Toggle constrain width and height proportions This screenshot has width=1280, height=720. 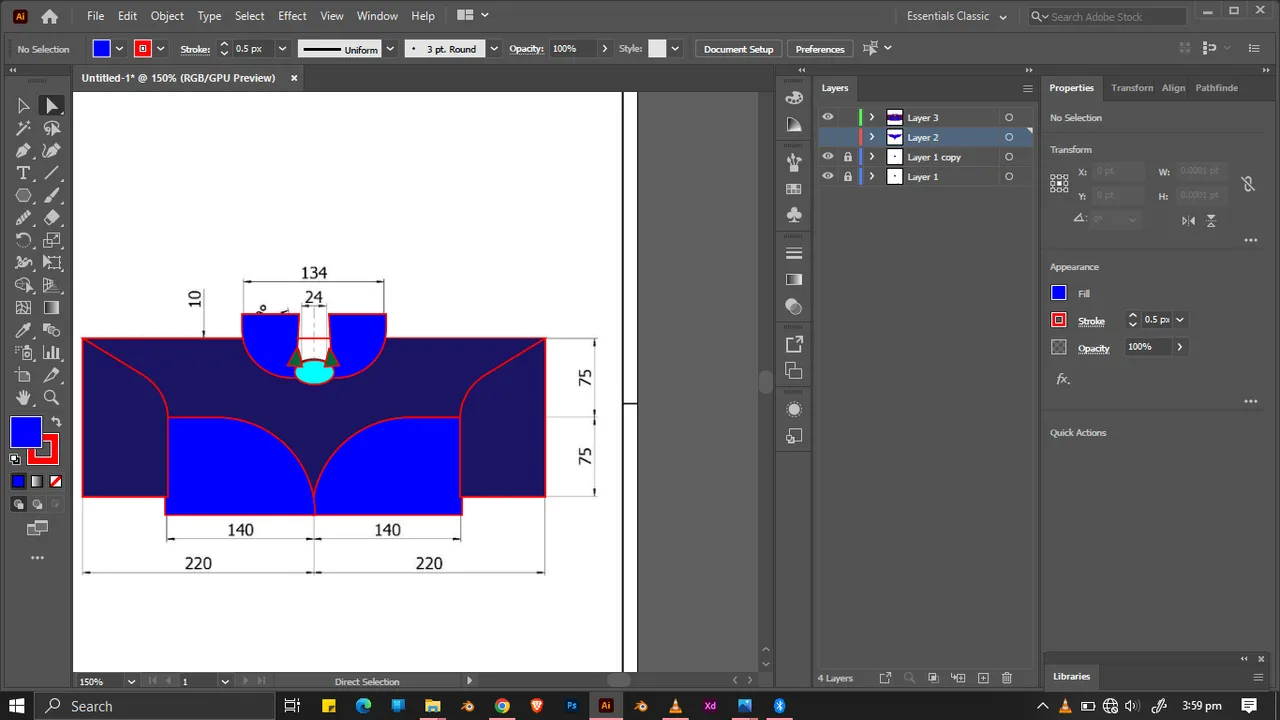(1248, 184)
